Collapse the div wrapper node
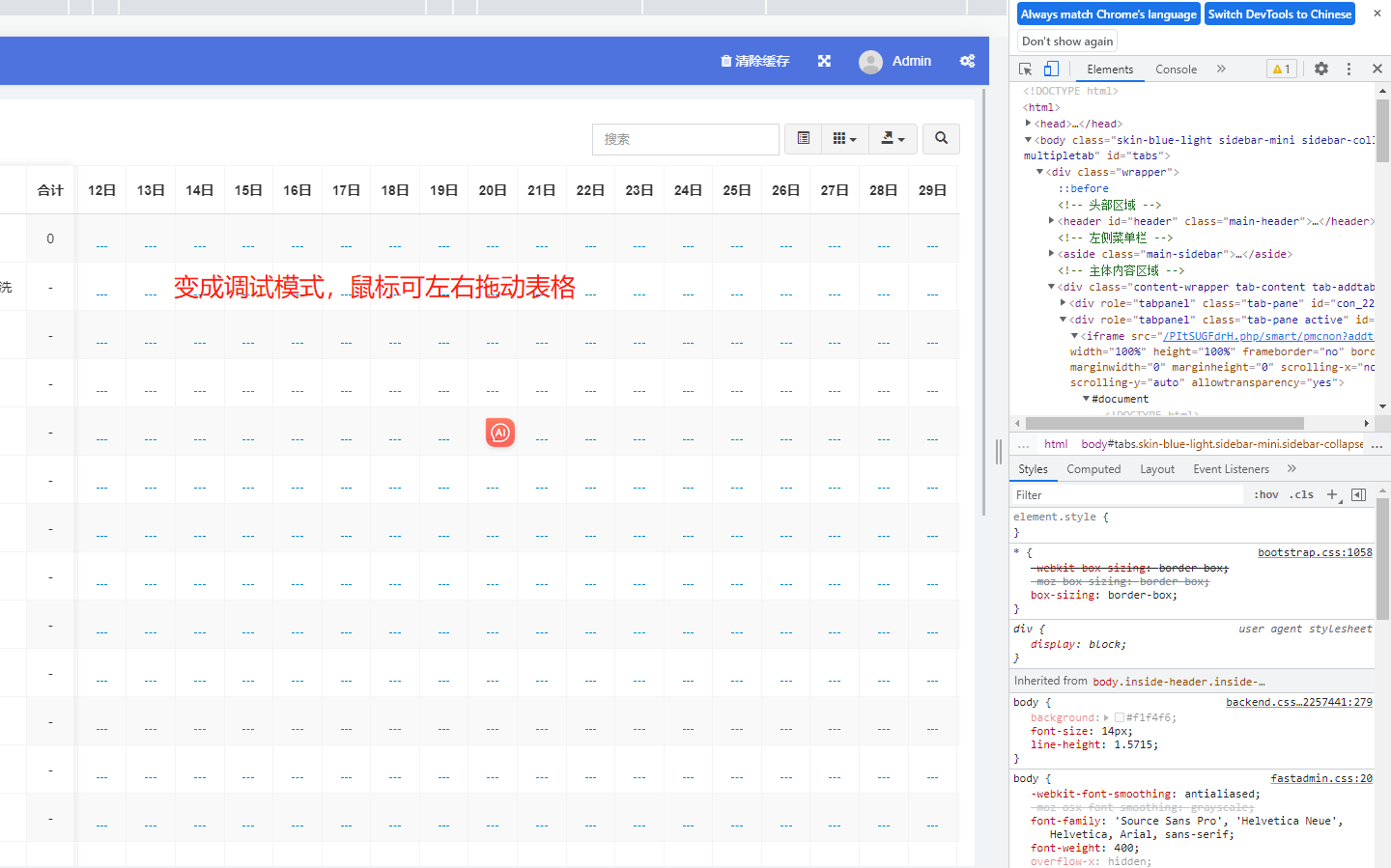Viewport: 1391px width, 868px height. click(x=1040, y=172)
